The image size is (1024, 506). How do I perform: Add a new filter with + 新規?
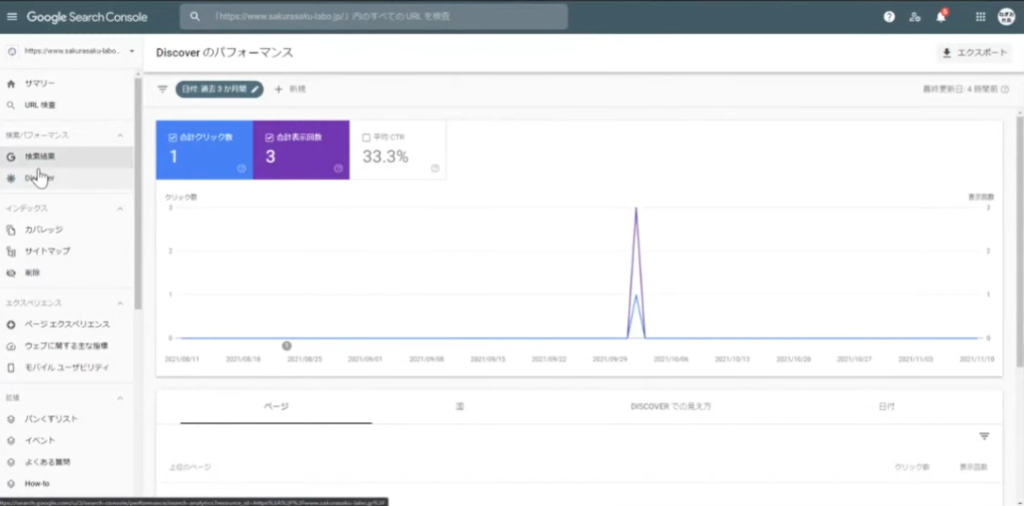click(x=290, y=89)
